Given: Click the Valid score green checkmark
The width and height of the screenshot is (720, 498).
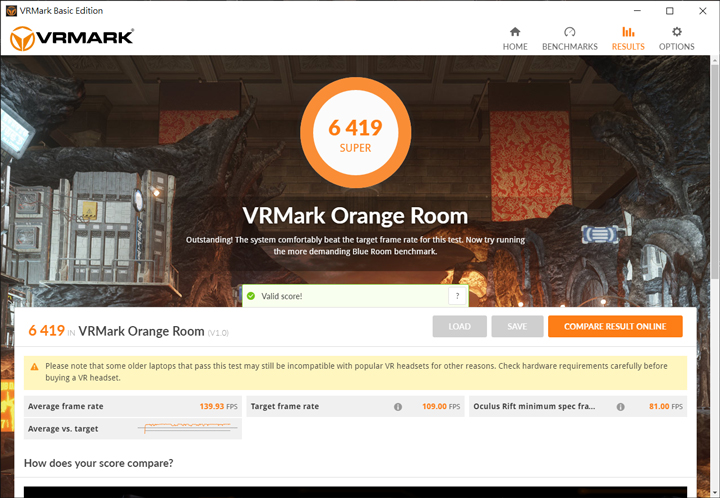Looking at the screenshot, I should (251, 296).
